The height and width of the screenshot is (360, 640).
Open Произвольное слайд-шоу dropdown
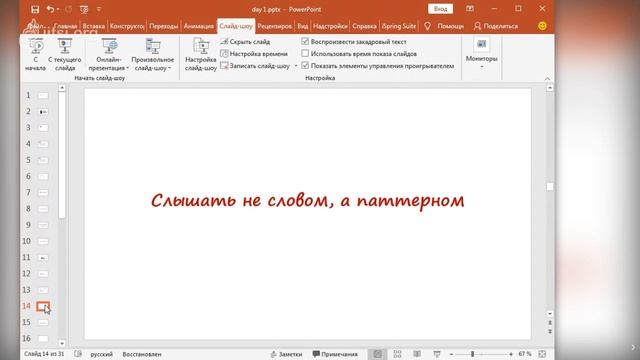pyautogui.click(x=153, y=54)
